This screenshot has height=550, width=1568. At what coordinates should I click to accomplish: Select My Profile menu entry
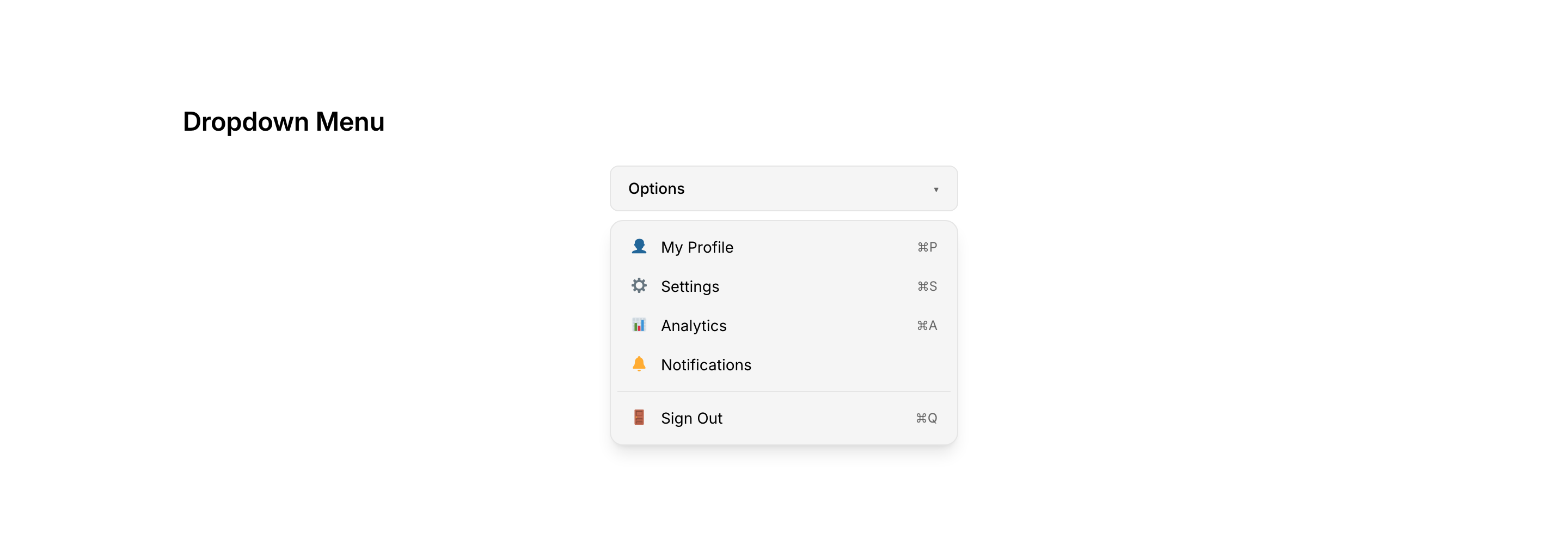(x=697, y=247)
